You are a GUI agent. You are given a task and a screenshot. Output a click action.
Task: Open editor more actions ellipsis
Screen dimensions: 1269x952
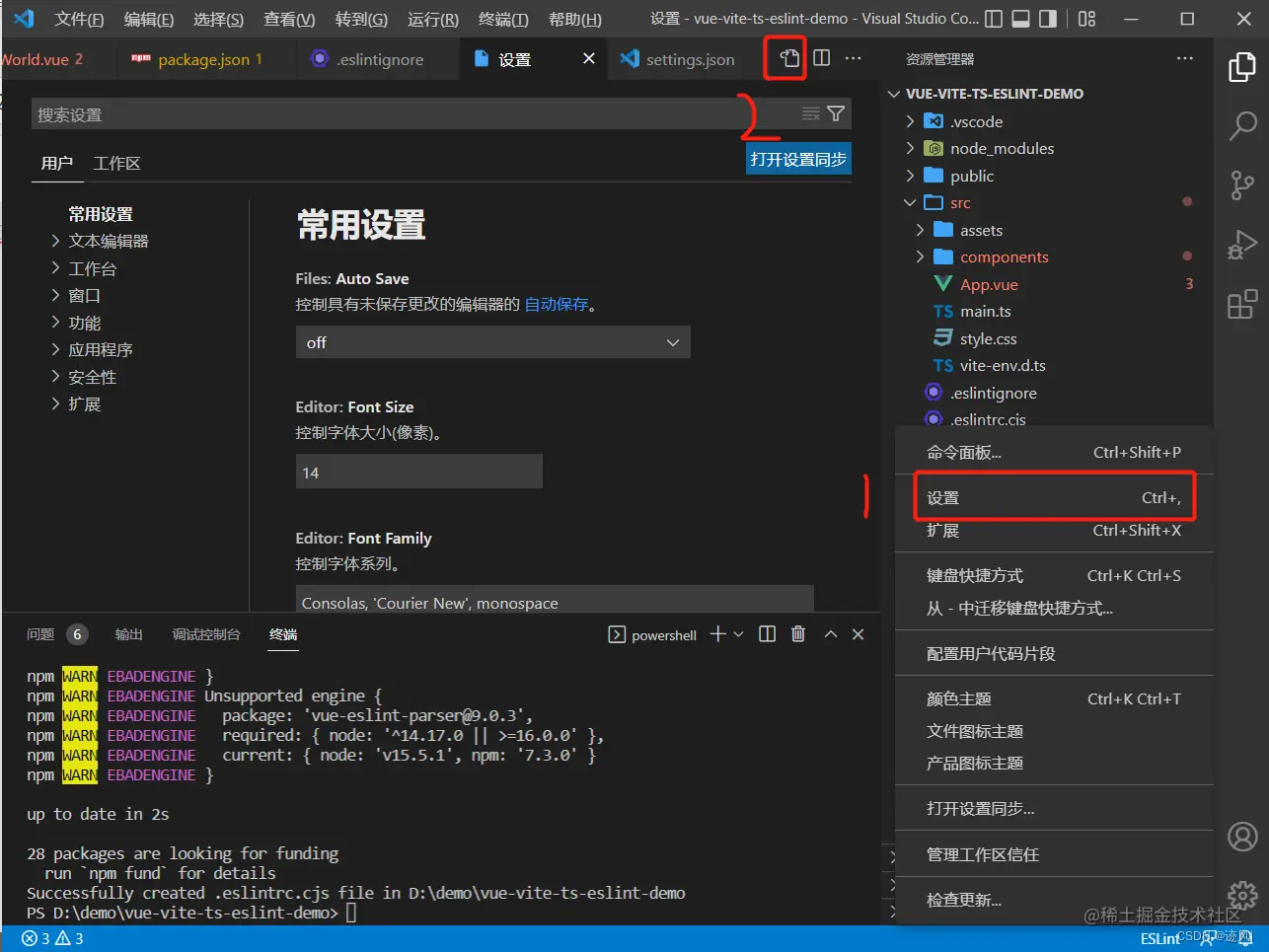click(854, 58)
